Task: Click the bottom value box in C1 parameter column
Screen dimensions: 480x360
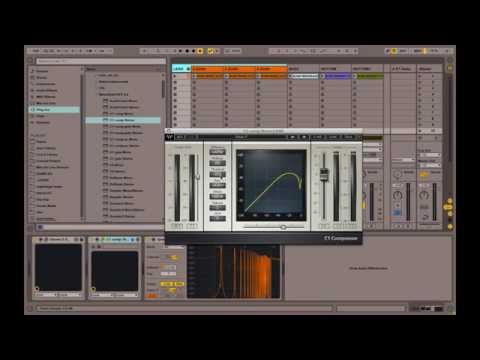Action: (x=217, y=218)
